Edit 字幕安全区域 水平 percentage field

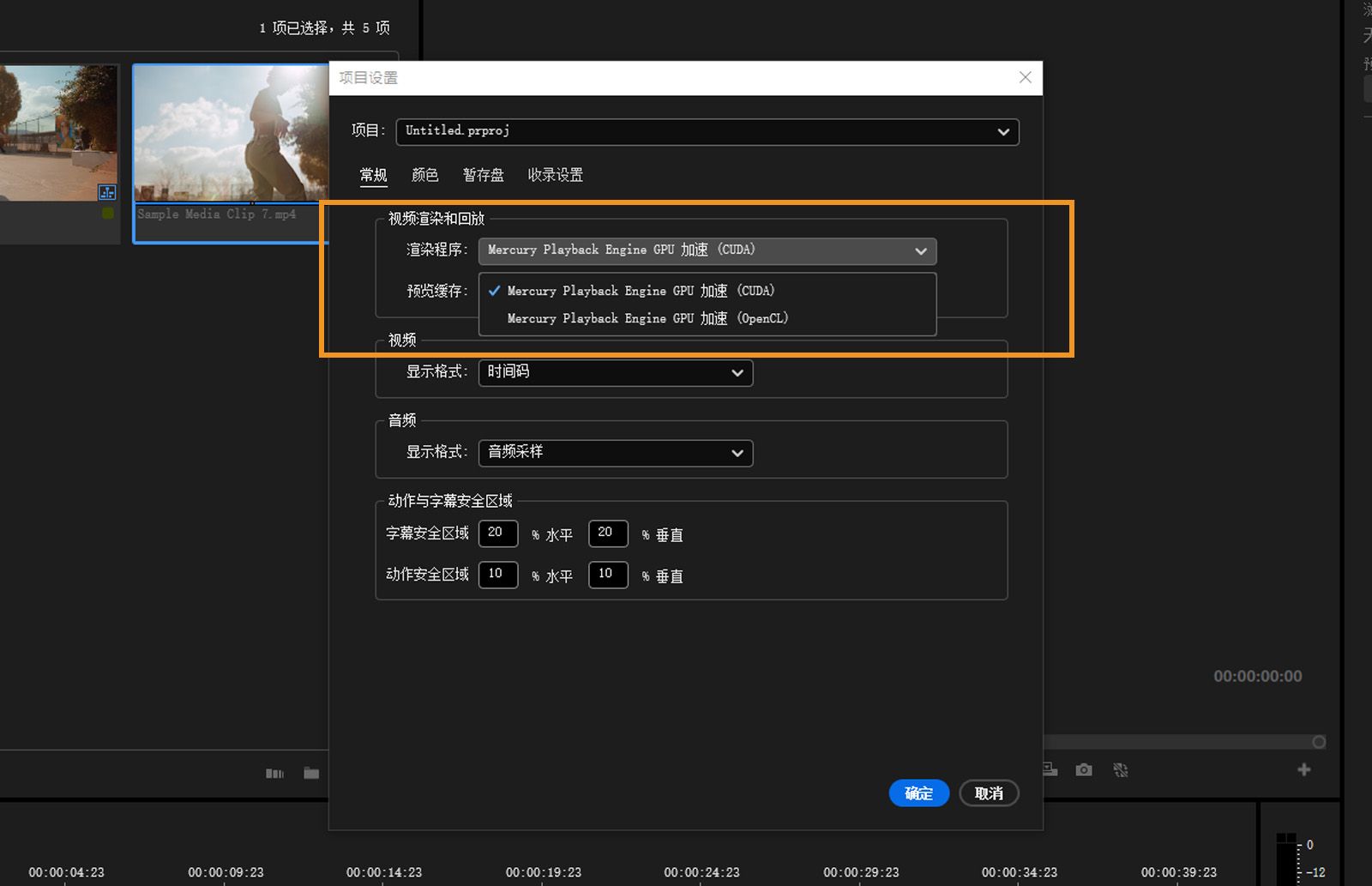click(x=498, y=533)
